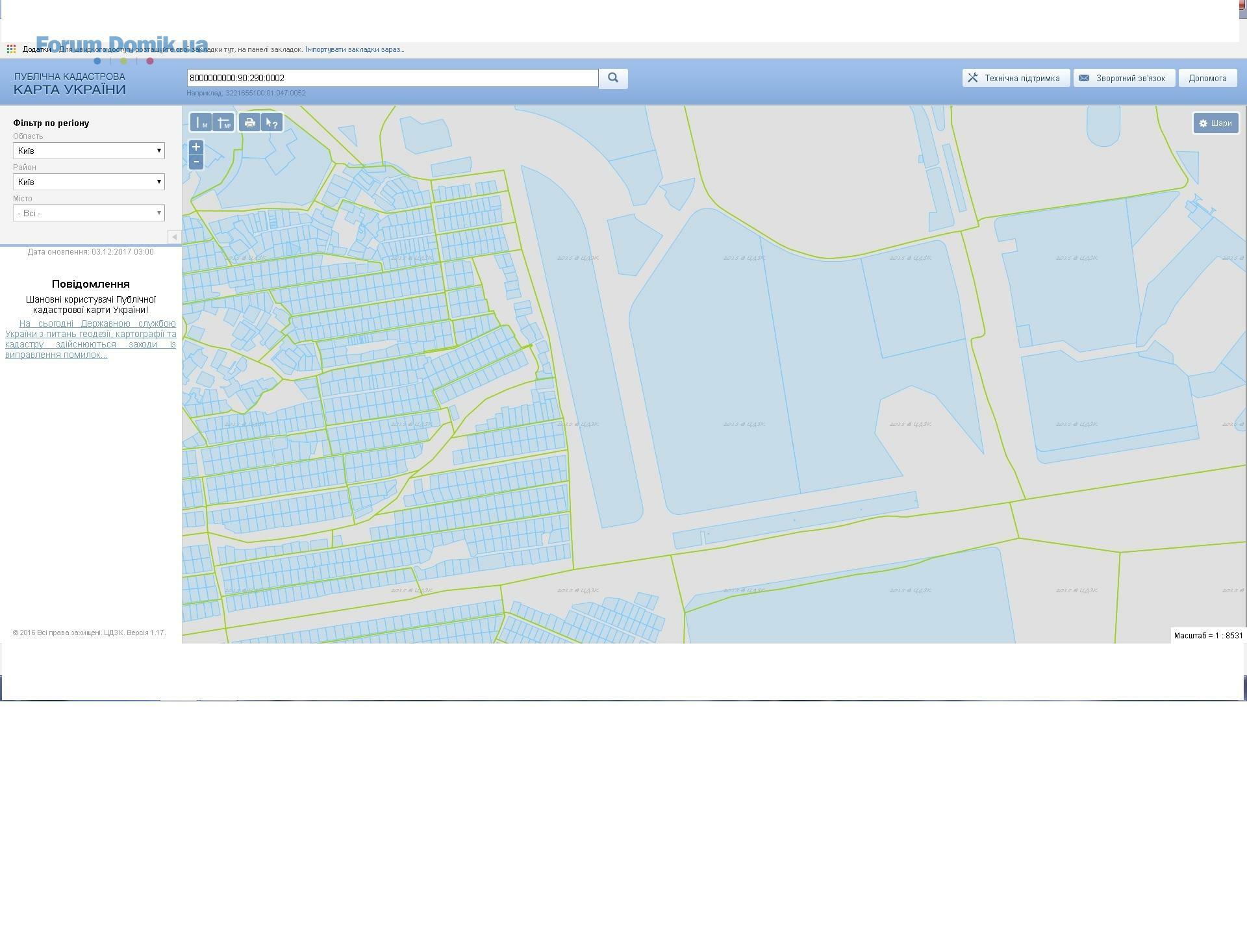
Task: Click the cadastral number search field
Action: (x=392, y=78)
